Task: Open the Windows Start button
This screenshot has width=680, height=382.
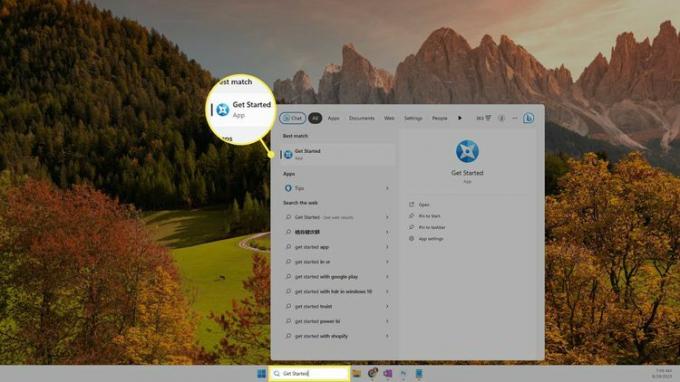Action: click(x=262, y=373)
